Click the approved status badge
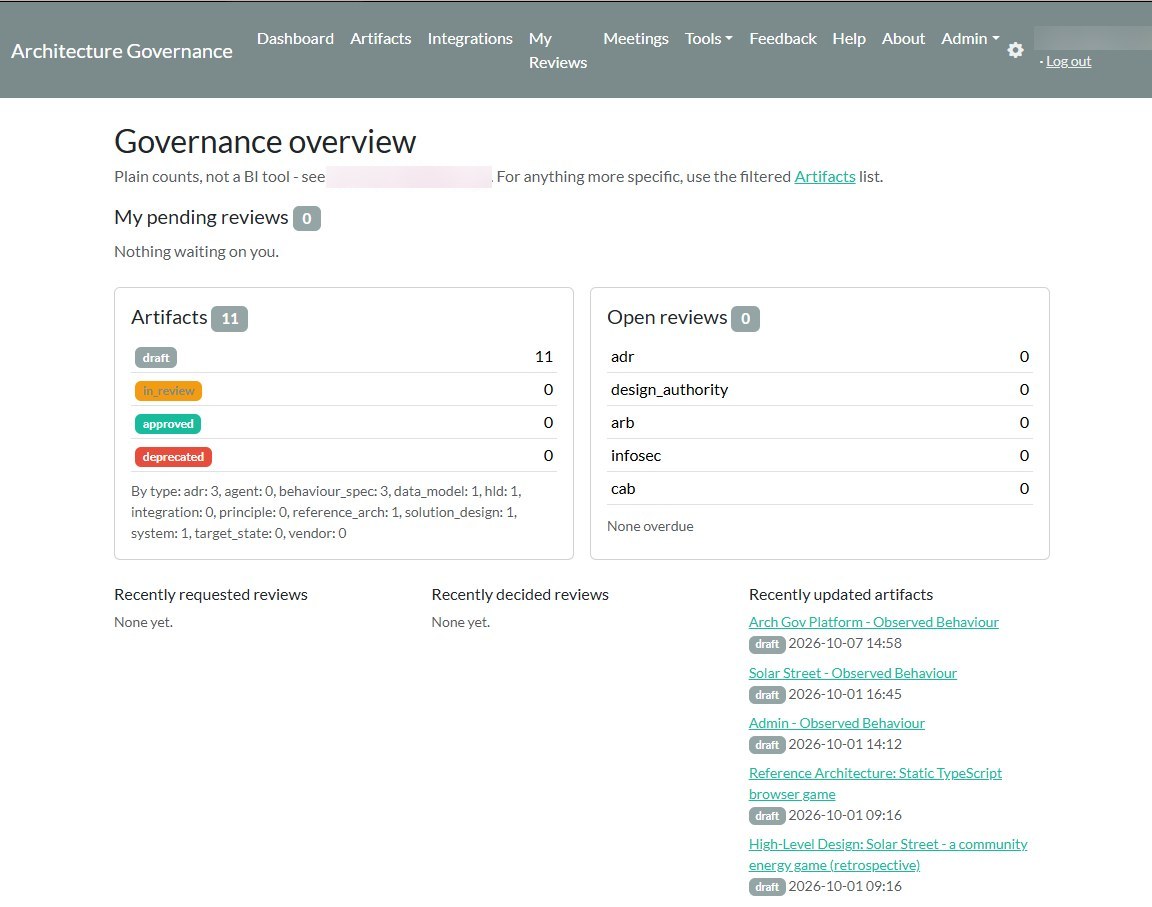This screenshot has width=1152, height=907. tap(168, 424)
